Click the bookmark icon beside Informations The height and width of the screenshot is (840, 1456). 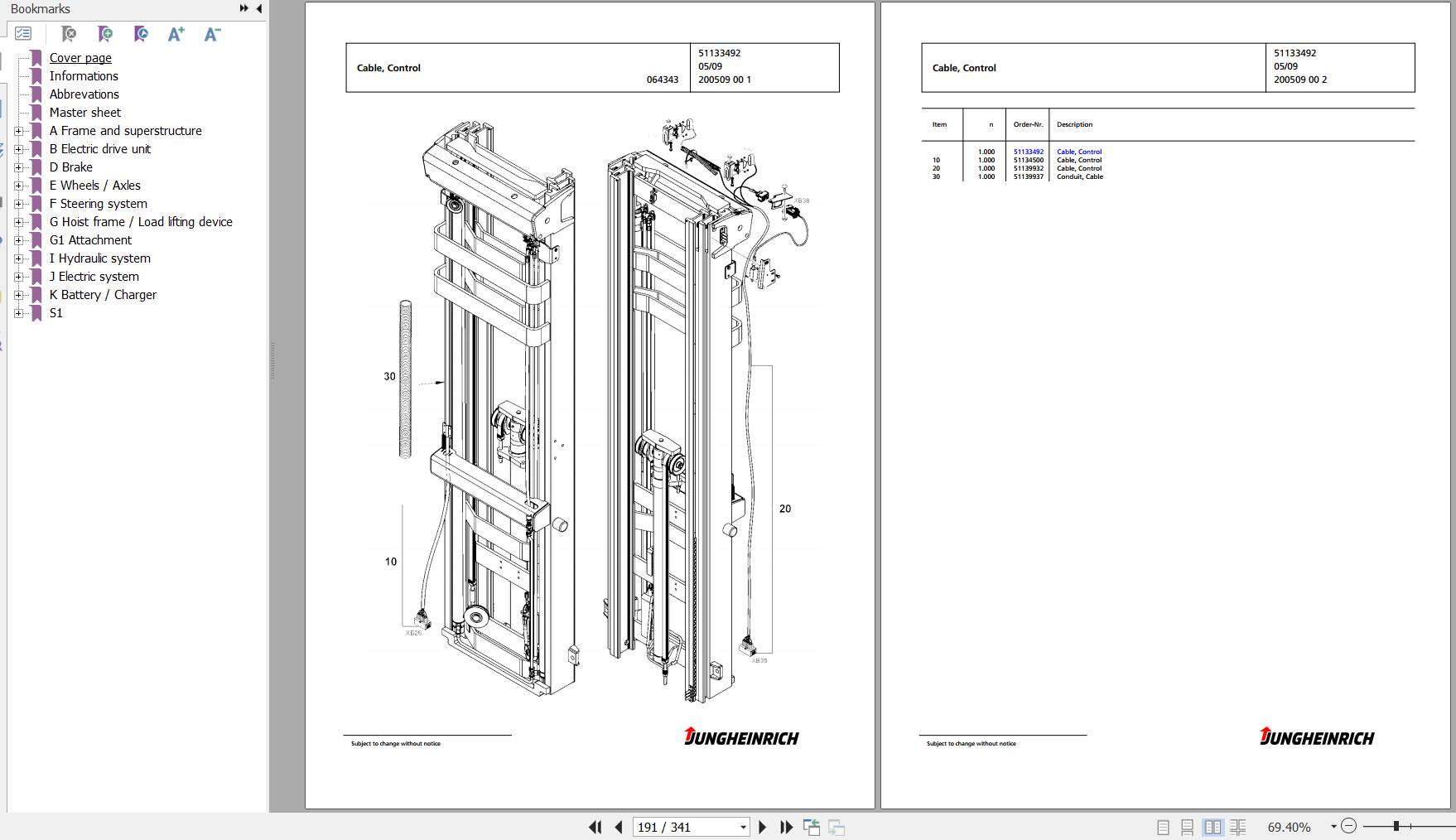[36, 76]
